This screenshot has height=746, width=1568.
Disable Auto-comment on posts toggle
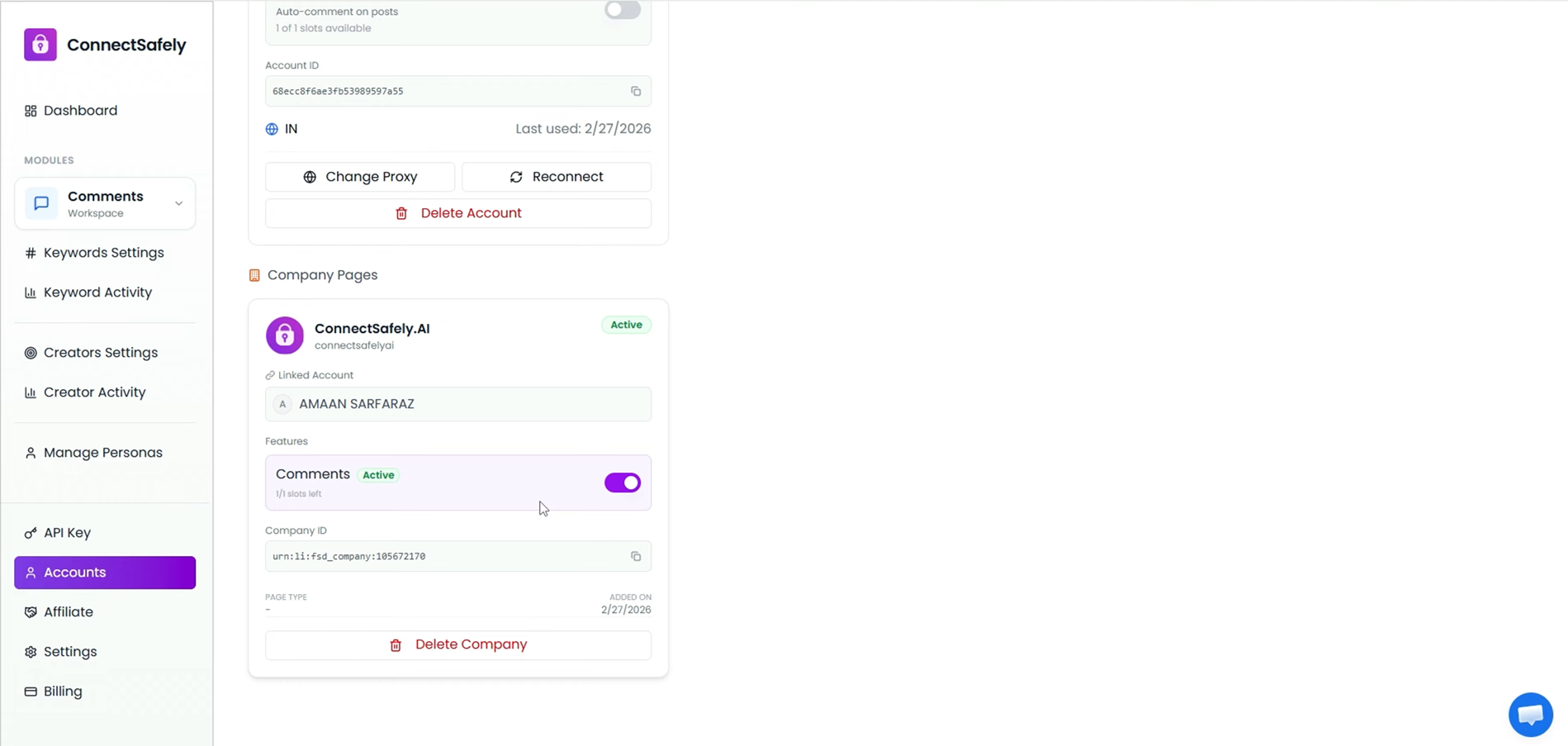coord(622,9)
